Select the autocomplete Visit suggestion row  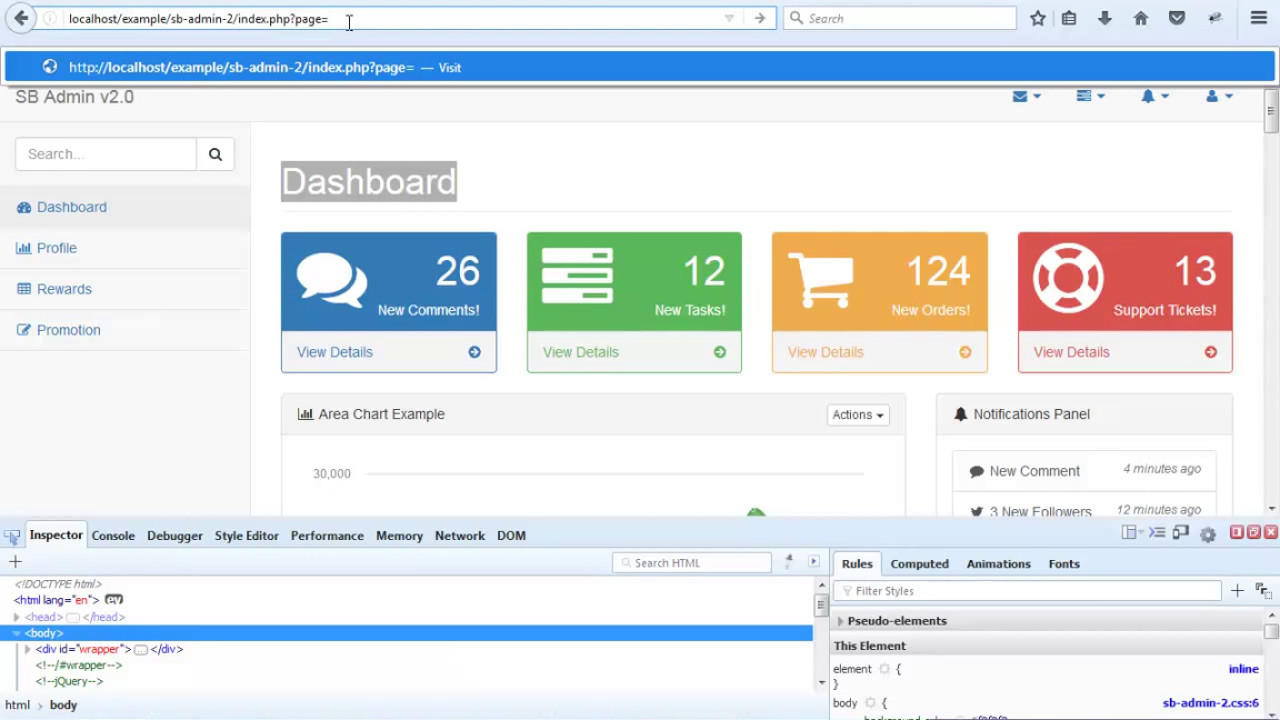coord(640,67)
